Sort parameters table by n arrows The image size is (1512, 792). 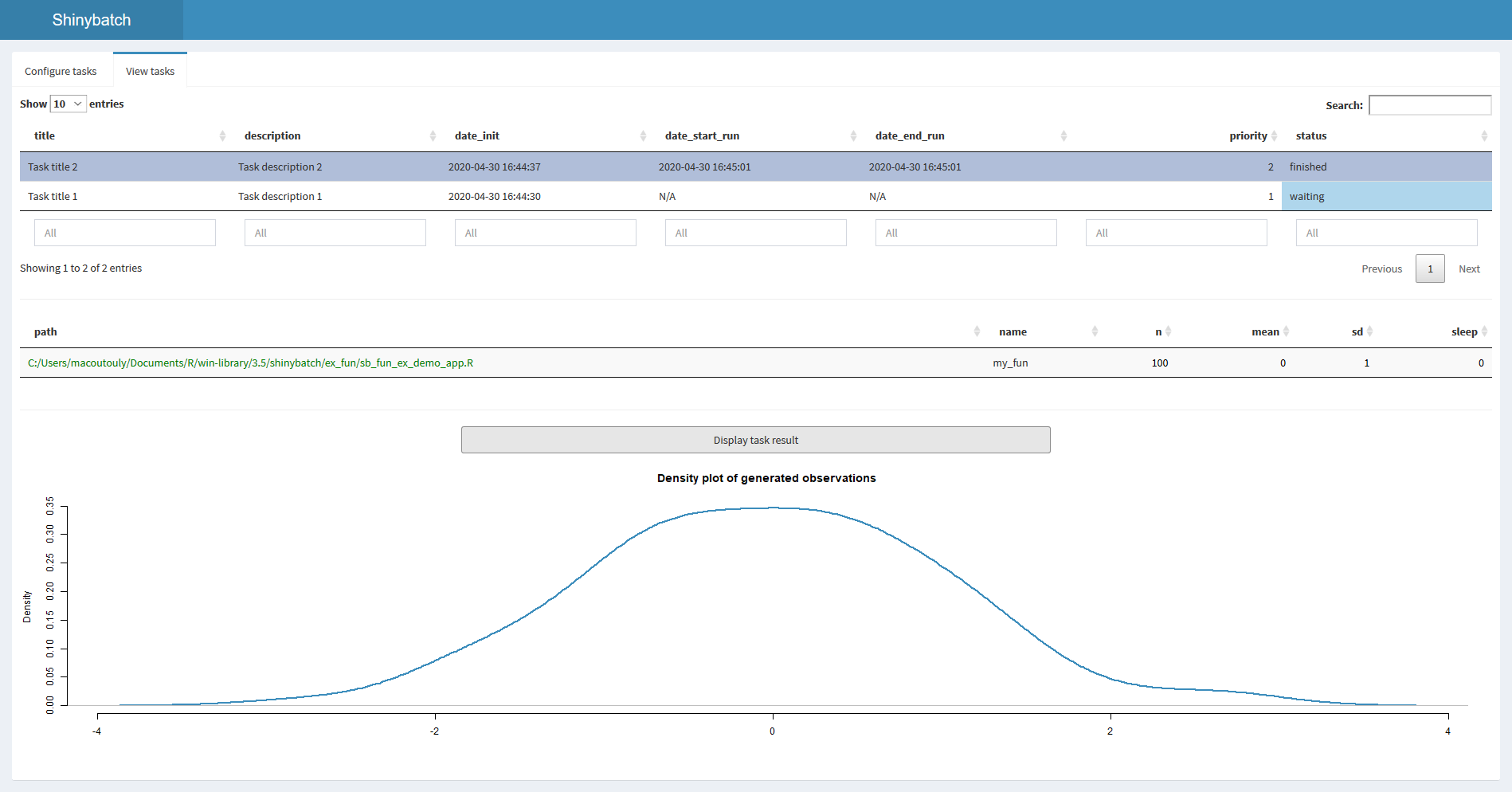pyautogui.click(x=1168, y=331)
